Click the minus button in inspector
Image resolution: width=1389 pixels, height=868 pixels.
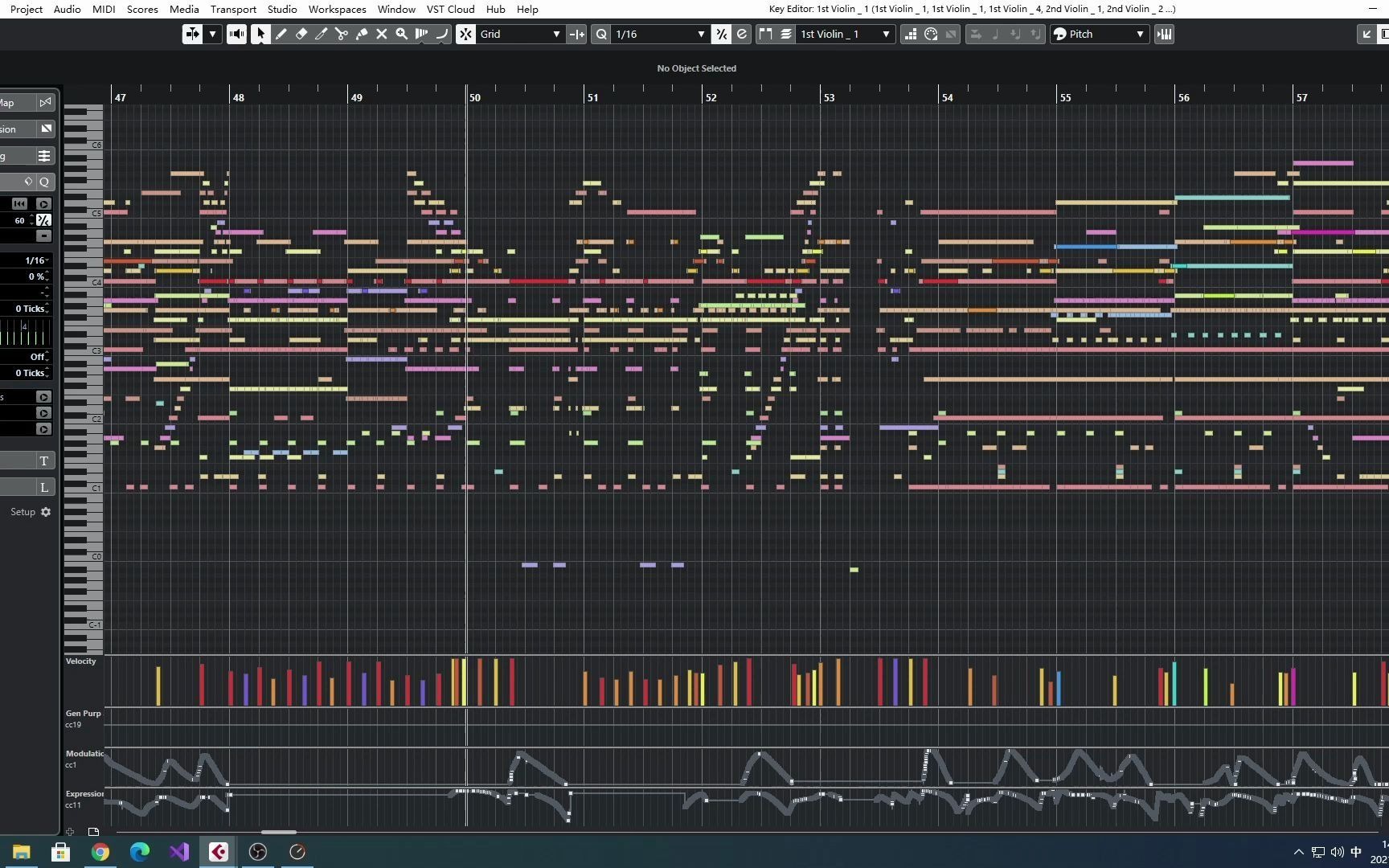coord(43,236)
